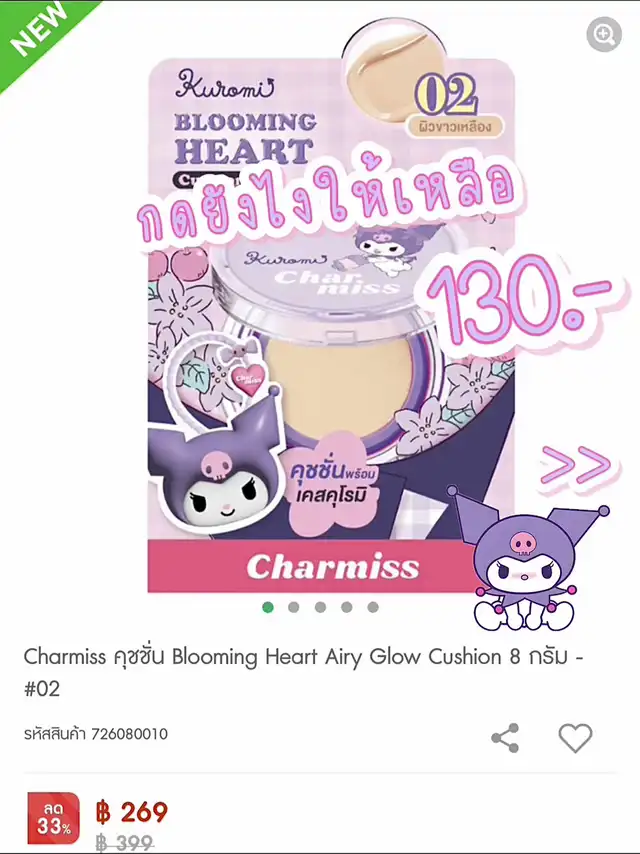Switch to the fifth carousel dot
Viewport: 640px width, 854px height.
pyautogui.click(x=373, y=607)
